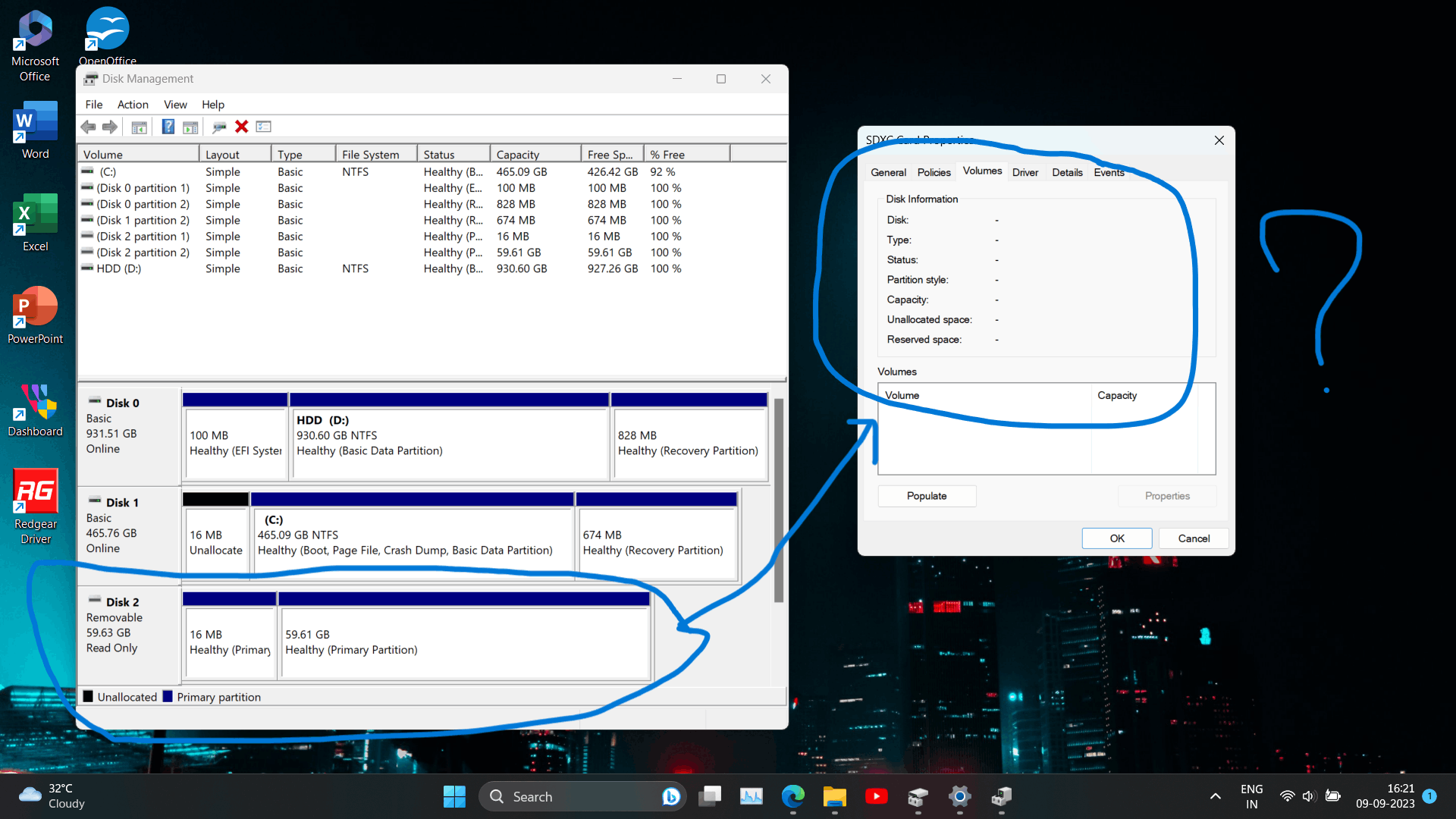Click the Rescan Disks toolbar icon
The width and height of the screenshot is (1456, 819).
point(219,127)
